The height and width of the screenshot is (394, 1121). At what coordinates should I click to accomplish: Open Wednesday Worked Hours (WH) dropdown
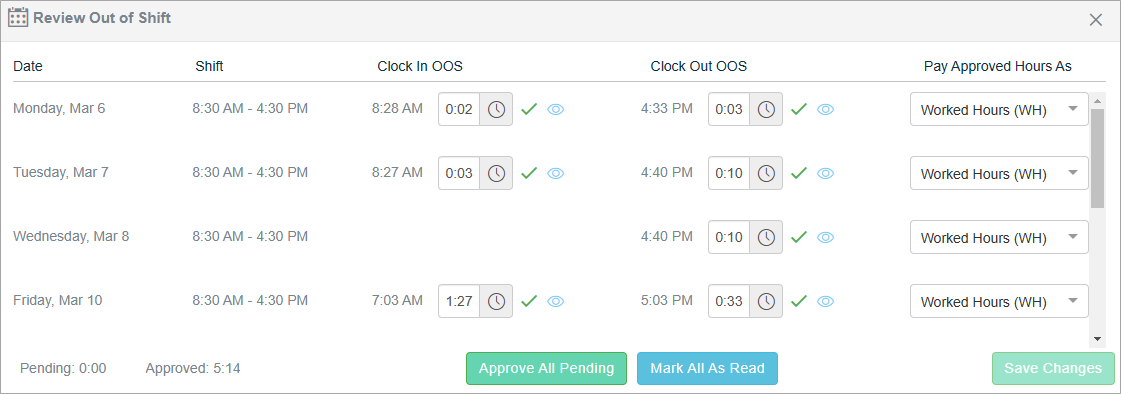click(999, 237)
